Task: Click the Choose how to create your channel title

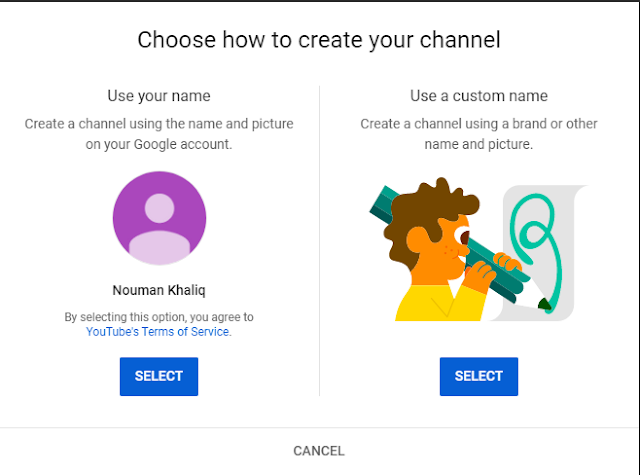Action: (x=319, y=40)
